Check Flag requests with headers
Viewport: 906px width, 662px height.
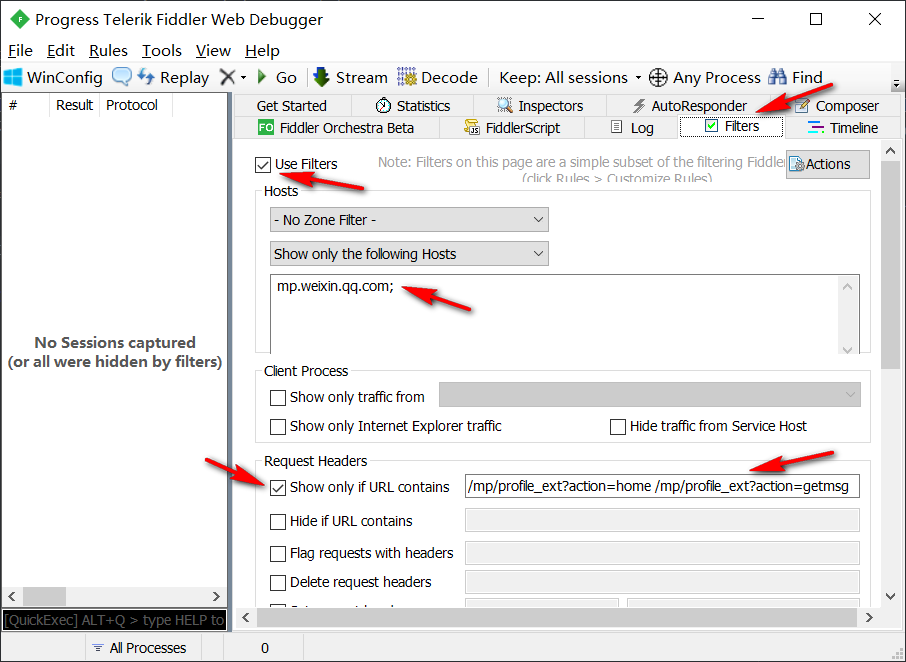click(x=278, y=553)
